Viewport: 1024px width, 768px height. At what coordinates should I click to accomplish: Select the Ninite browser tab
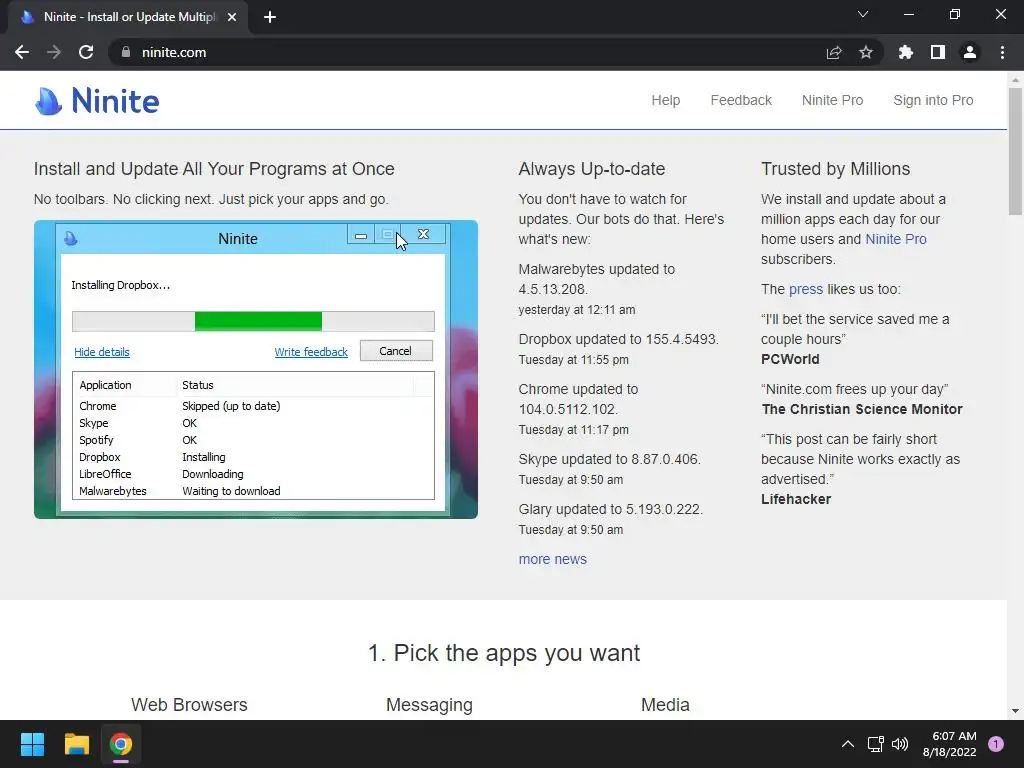click(x=127, y=17)
